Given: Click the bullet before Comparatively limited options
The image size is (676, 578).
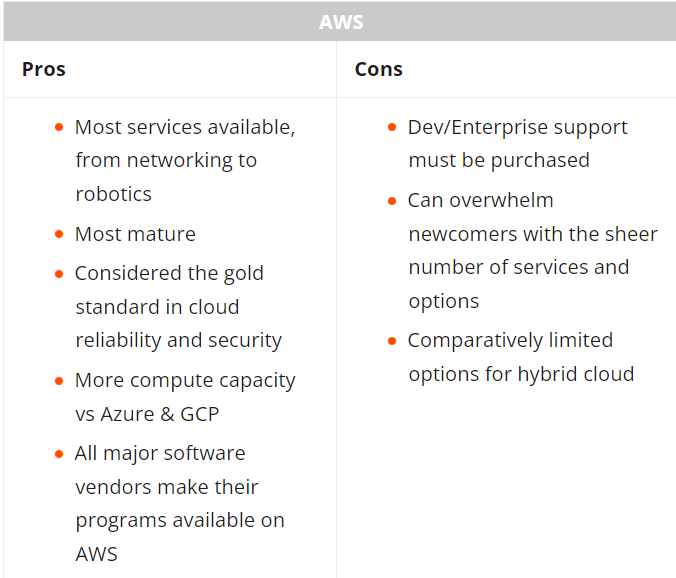Looking at the screenshot, I should click(392, 341).
